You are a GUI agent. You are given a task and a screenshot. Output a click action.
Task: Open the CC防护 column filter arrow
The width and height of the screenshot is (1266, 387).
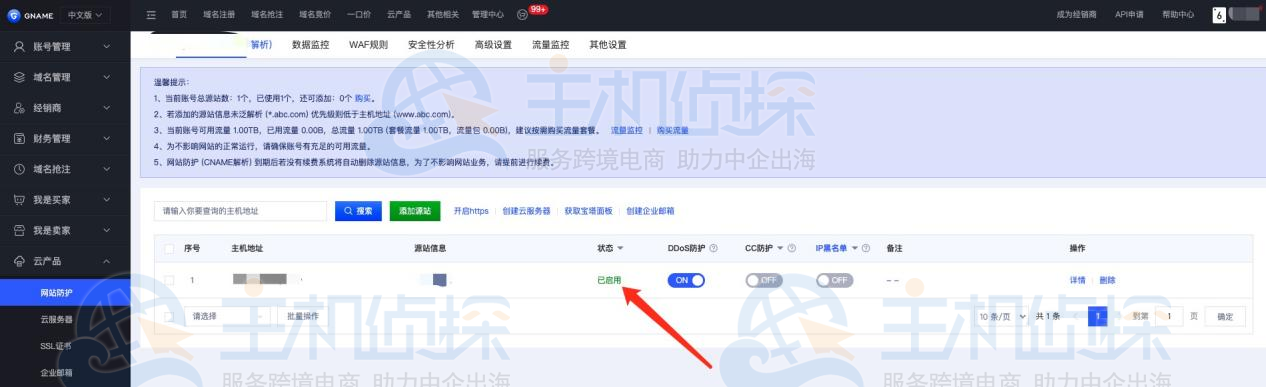click(x=780, y=248)
